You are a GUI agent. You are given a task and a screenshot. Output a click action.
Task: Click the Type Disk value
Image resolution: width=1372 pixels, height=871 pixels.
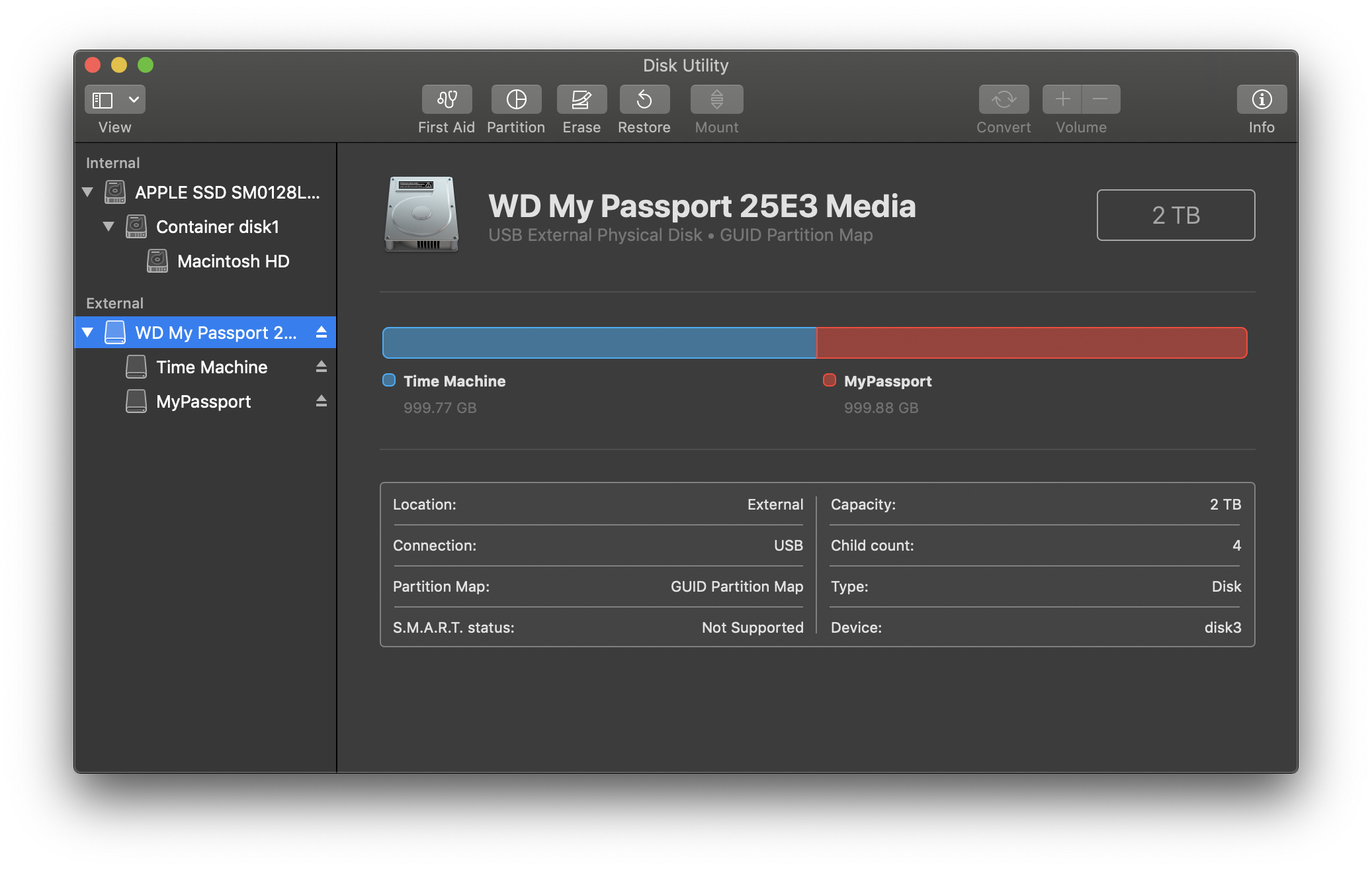click(x=1226, y=586)
